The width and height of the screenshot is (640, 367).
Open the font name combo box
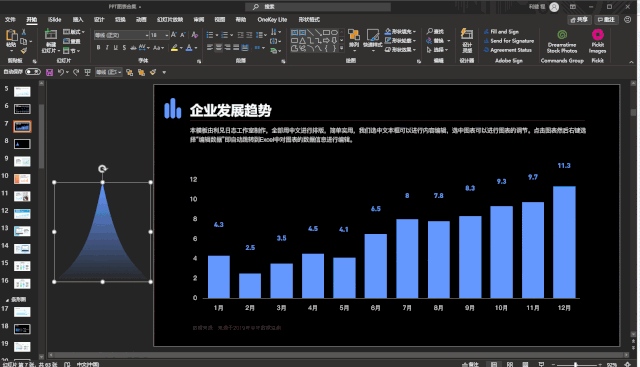pyautogui.click(x=121, y=35)
